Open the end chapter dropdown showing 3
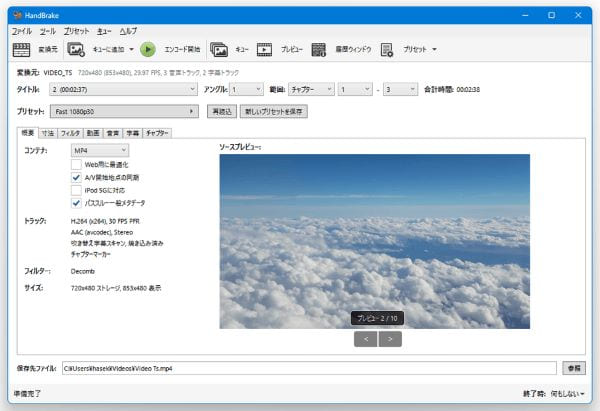The width and height of the screenshot is (600, 411). 400,90
